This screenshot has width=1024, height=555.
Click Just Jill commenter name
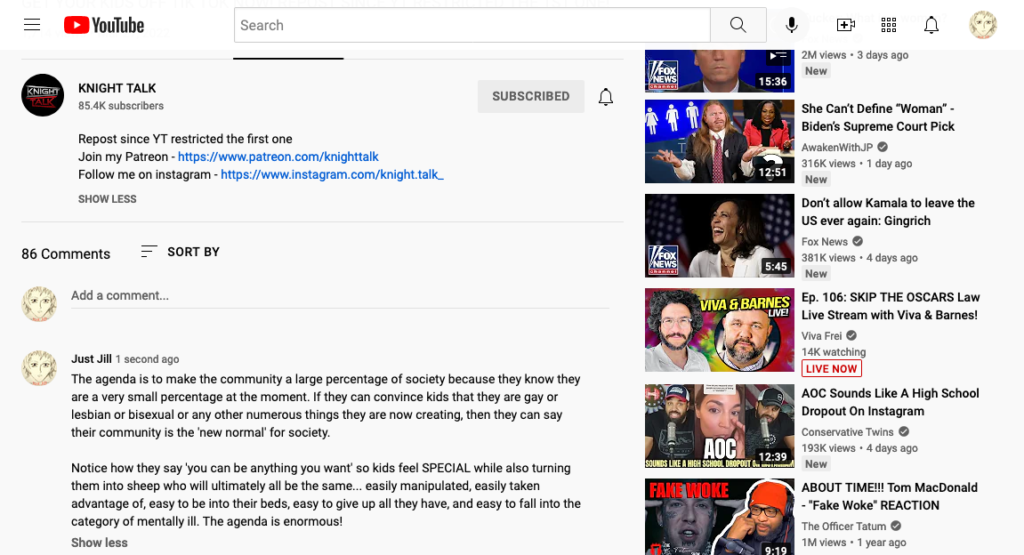click(91, 358)
